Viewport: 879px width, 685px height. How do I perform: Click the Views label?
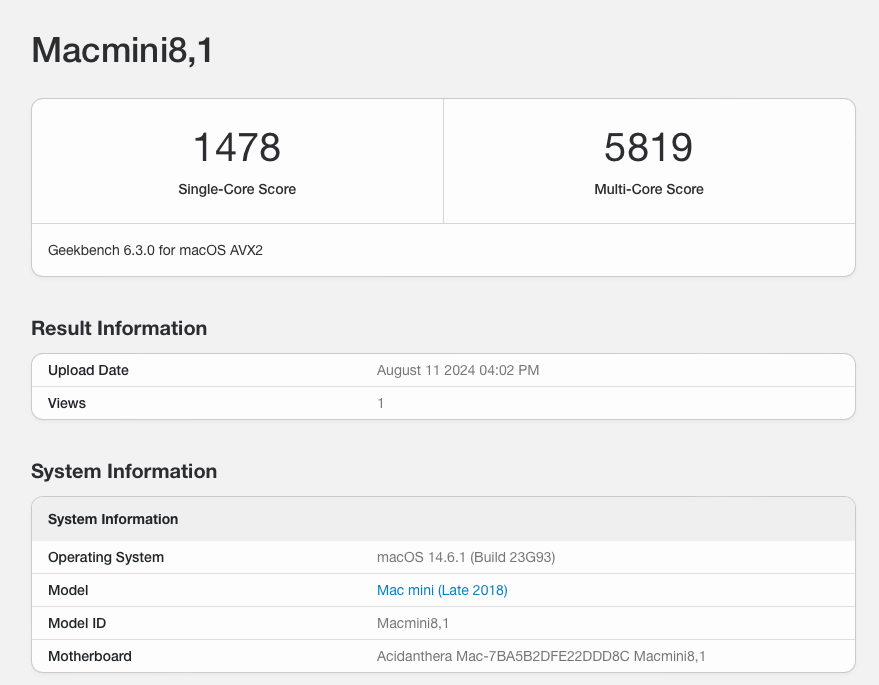coord(67,403)
